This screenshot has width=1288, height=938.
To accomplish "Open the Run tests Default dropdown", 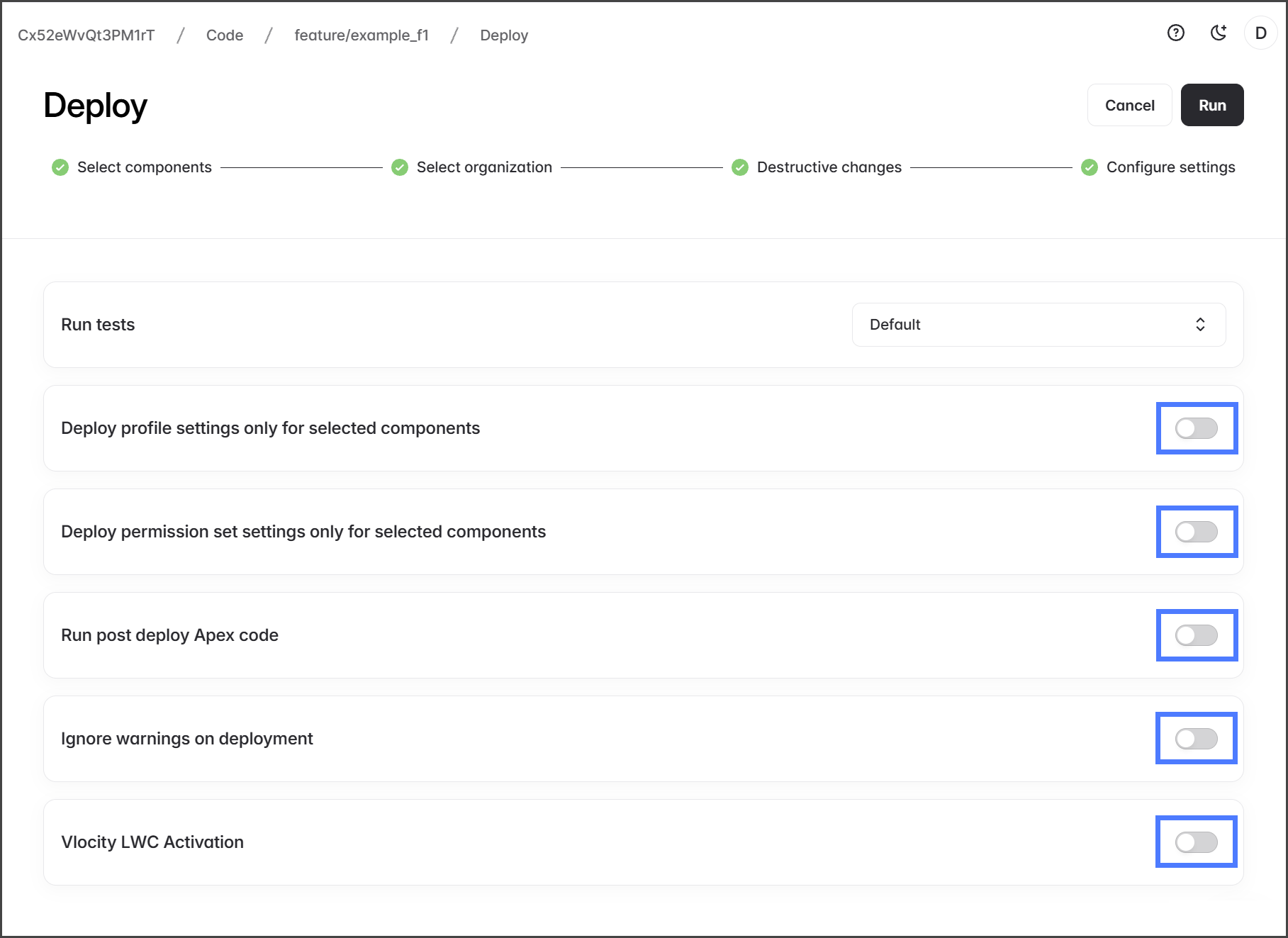I will pos(1038,325).
